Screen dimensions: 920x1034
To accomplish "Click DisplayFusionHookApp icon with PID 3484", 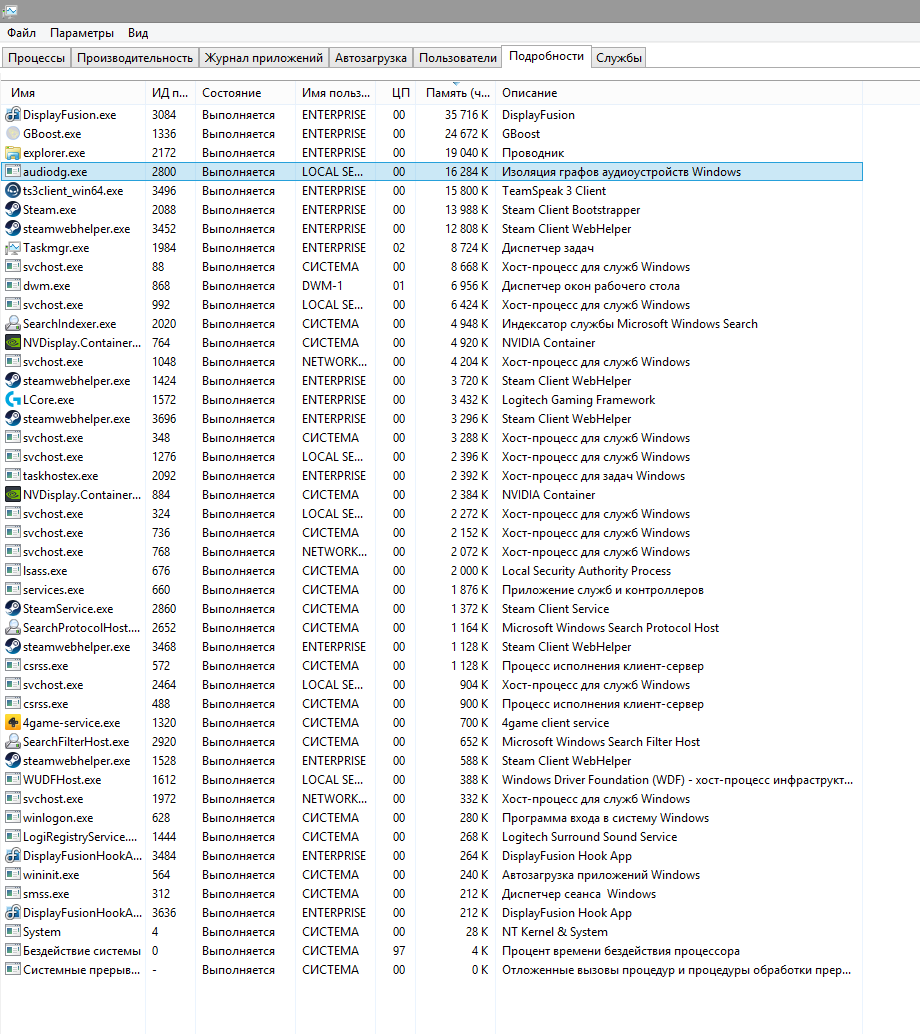I will point(13,856).
